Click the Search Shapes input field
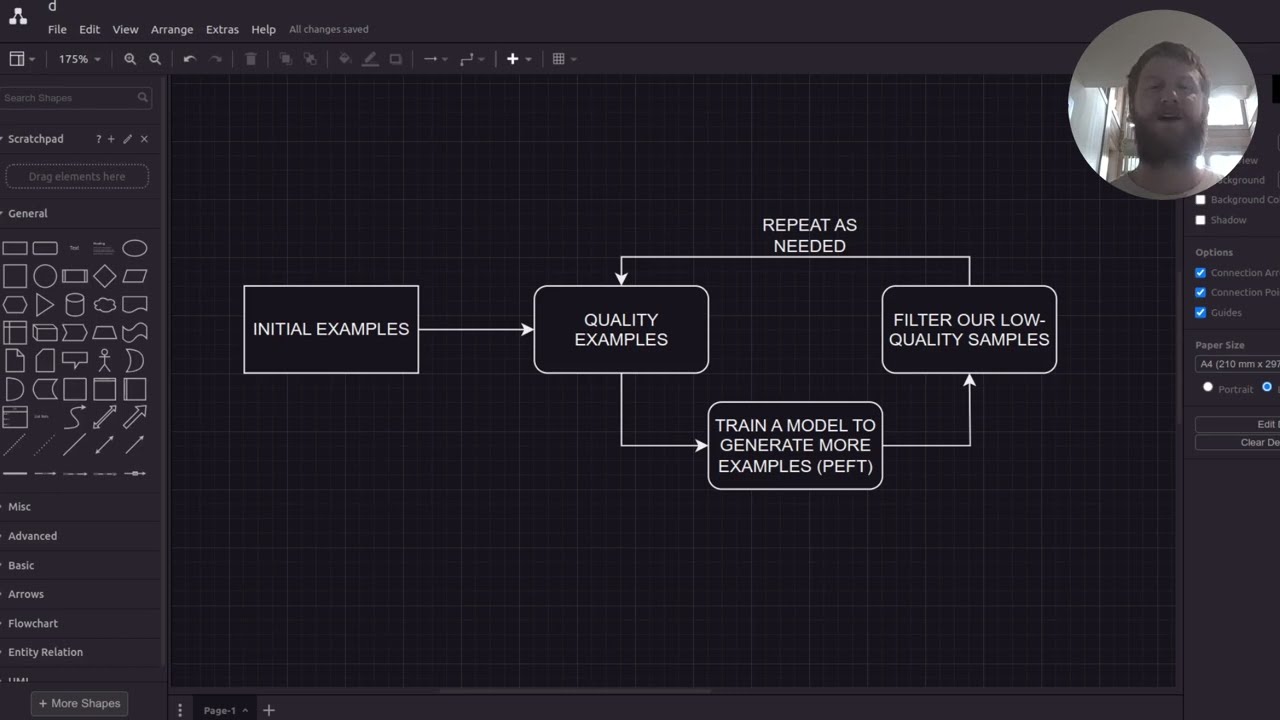This screenshot has height=720, width=1280. (x=75, y=98)
